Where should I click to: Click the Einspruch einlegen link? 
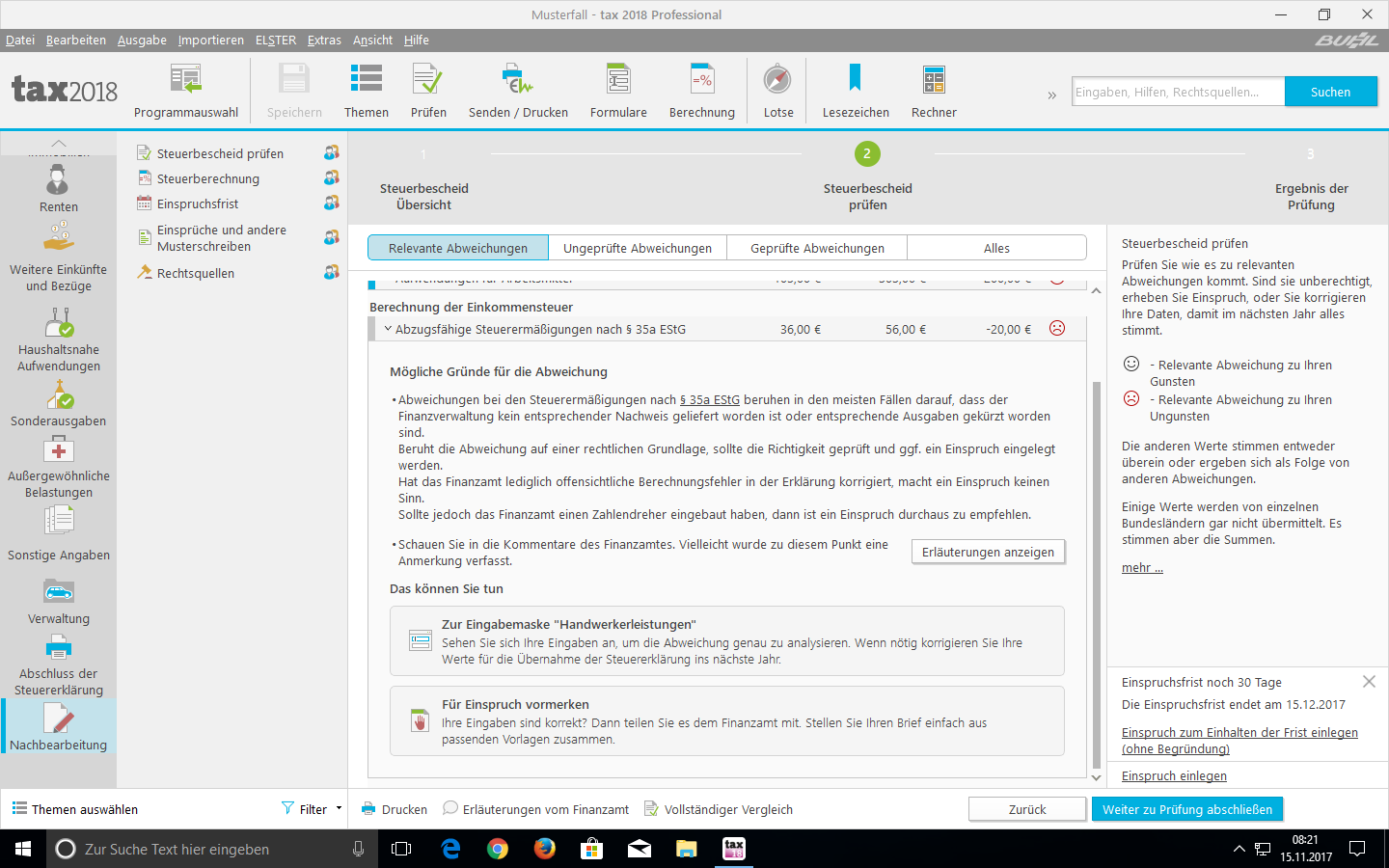coord(1174,775)
